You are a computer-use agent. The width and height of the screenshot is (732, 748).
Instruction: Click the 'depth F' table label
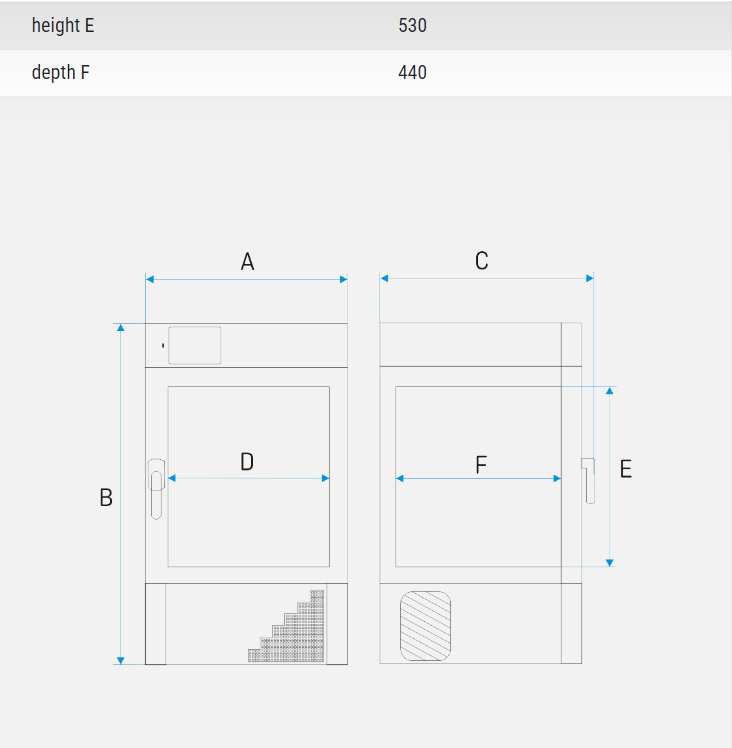[61, 73]
